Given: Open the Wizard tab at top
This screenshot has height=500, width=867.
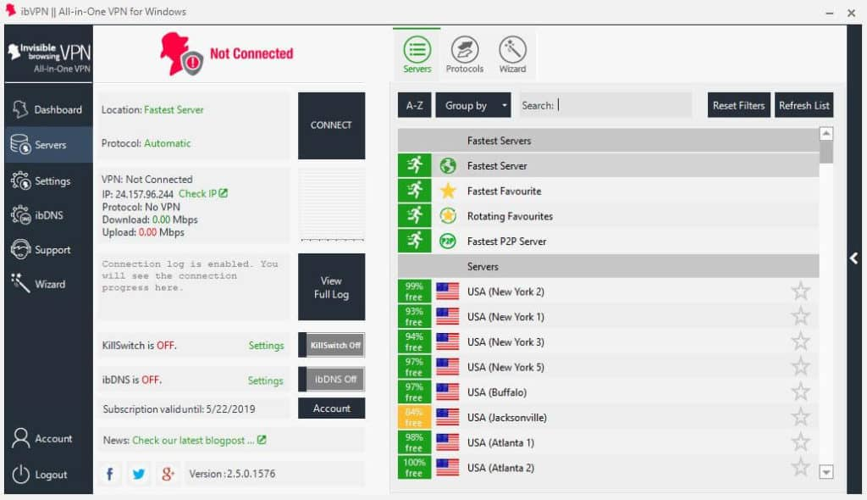Looking at the screenshot, I should (512, 52).
